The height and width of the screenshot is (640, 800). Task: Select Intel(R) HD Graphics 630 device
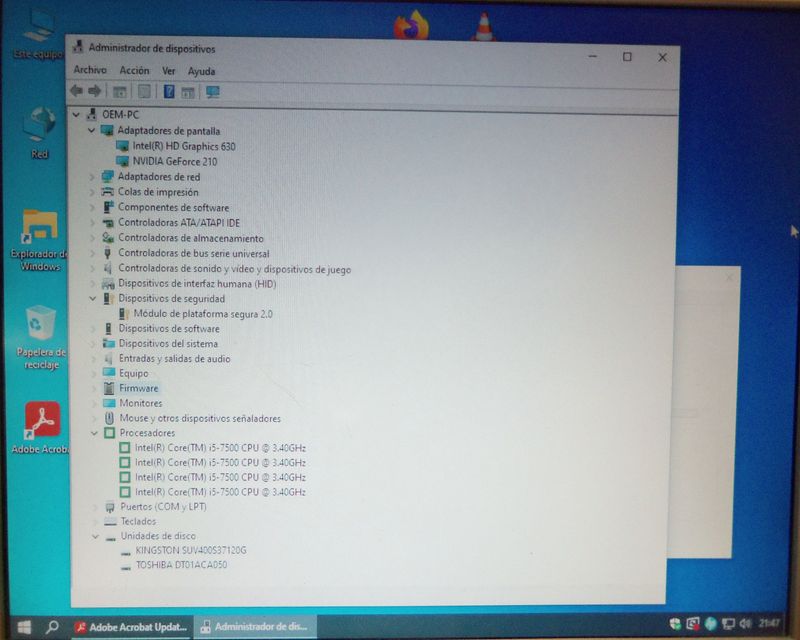tap(184, 146)
